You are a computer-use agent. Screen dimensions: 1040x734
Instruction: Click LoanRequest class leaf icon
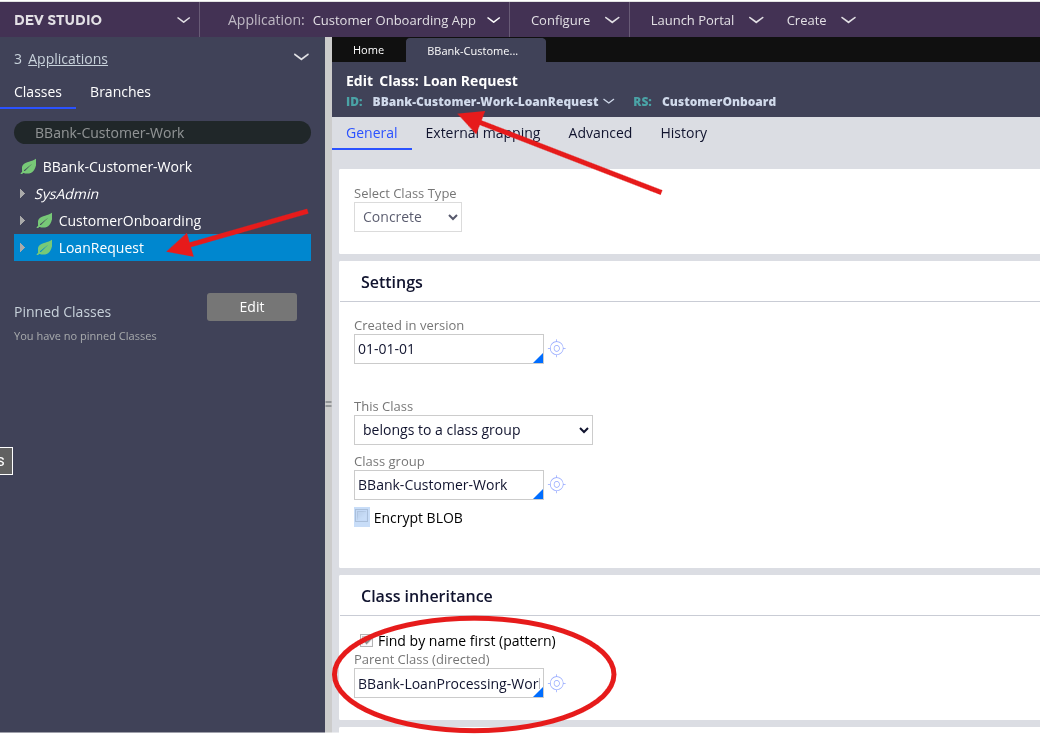click(x=44, y=248)
